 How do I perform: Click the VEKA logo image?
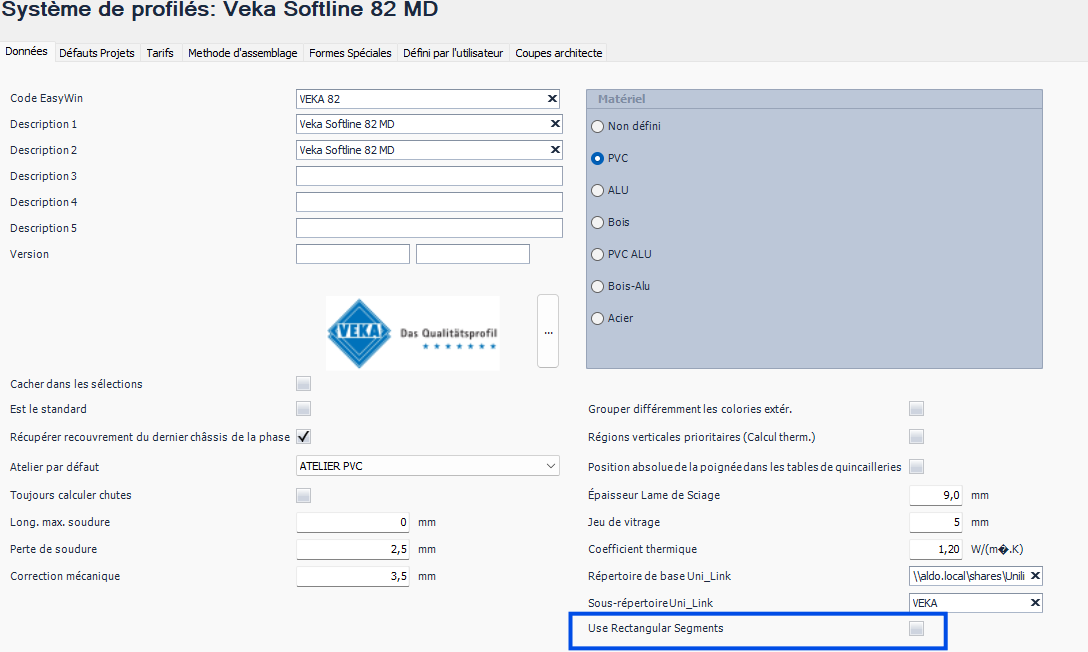click(x=413, y=333)
